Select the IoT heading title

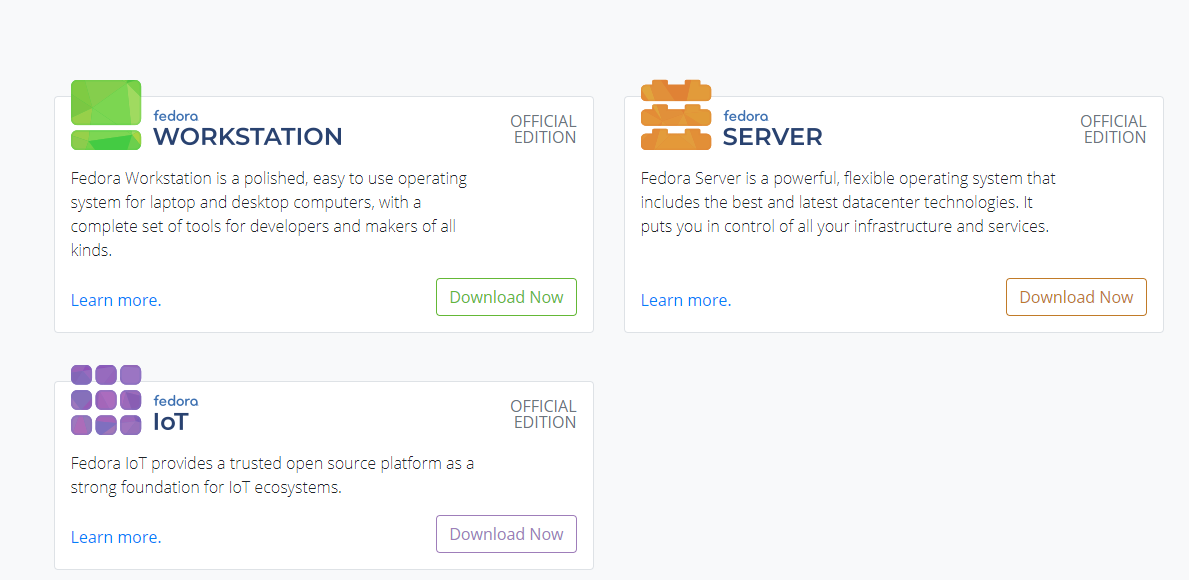[171, 422]
